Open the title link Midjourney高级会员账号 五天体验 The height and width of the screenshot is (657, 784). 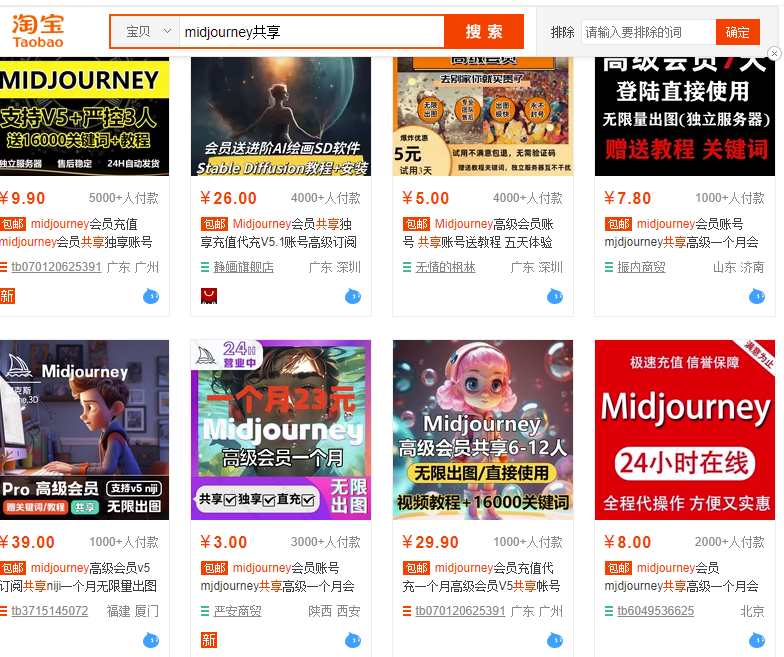pyautogui.click(x=478, y=233)
